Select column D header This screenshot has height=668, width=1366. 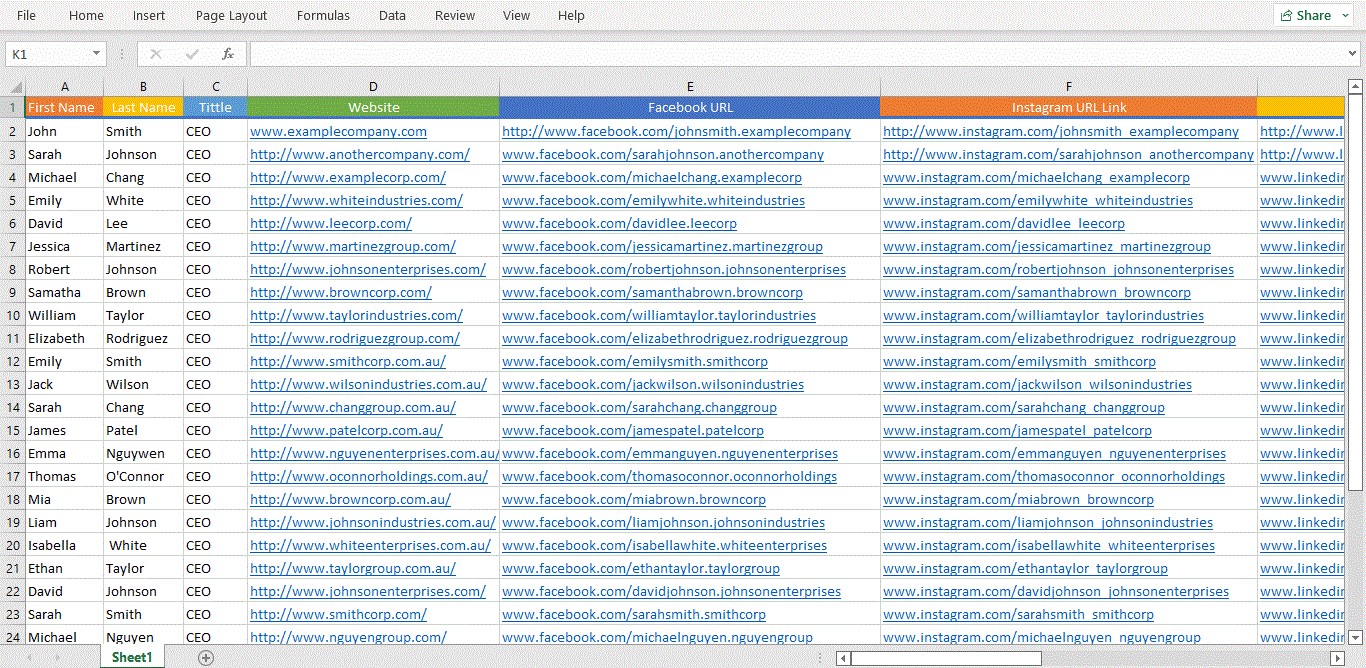coord(373,87)
